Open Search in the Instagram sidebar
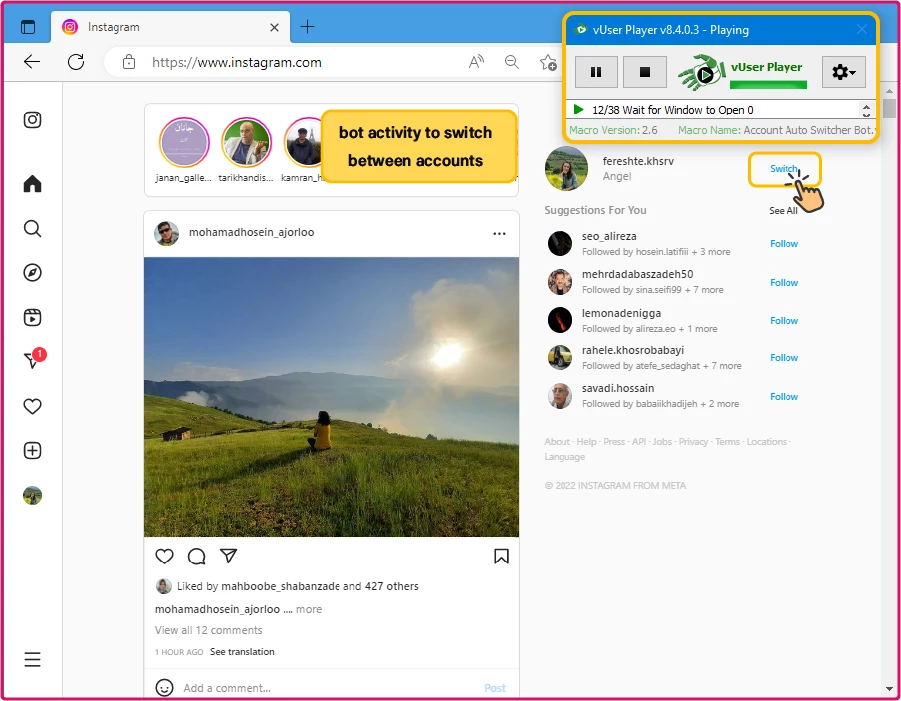 pos(32,229)
